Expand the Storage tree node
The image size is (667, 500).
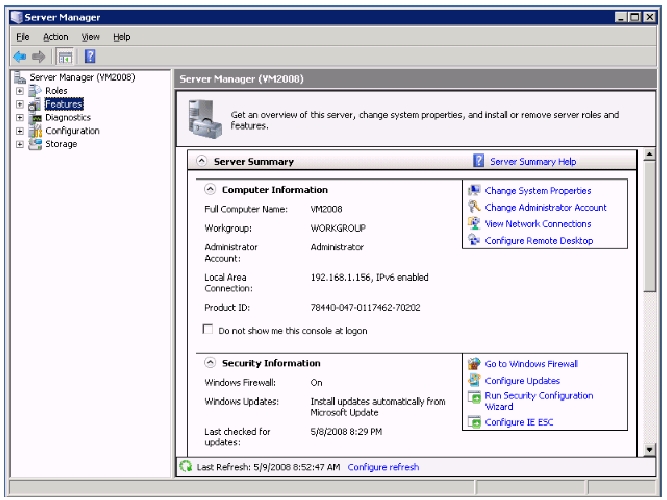tap(20, 144)
